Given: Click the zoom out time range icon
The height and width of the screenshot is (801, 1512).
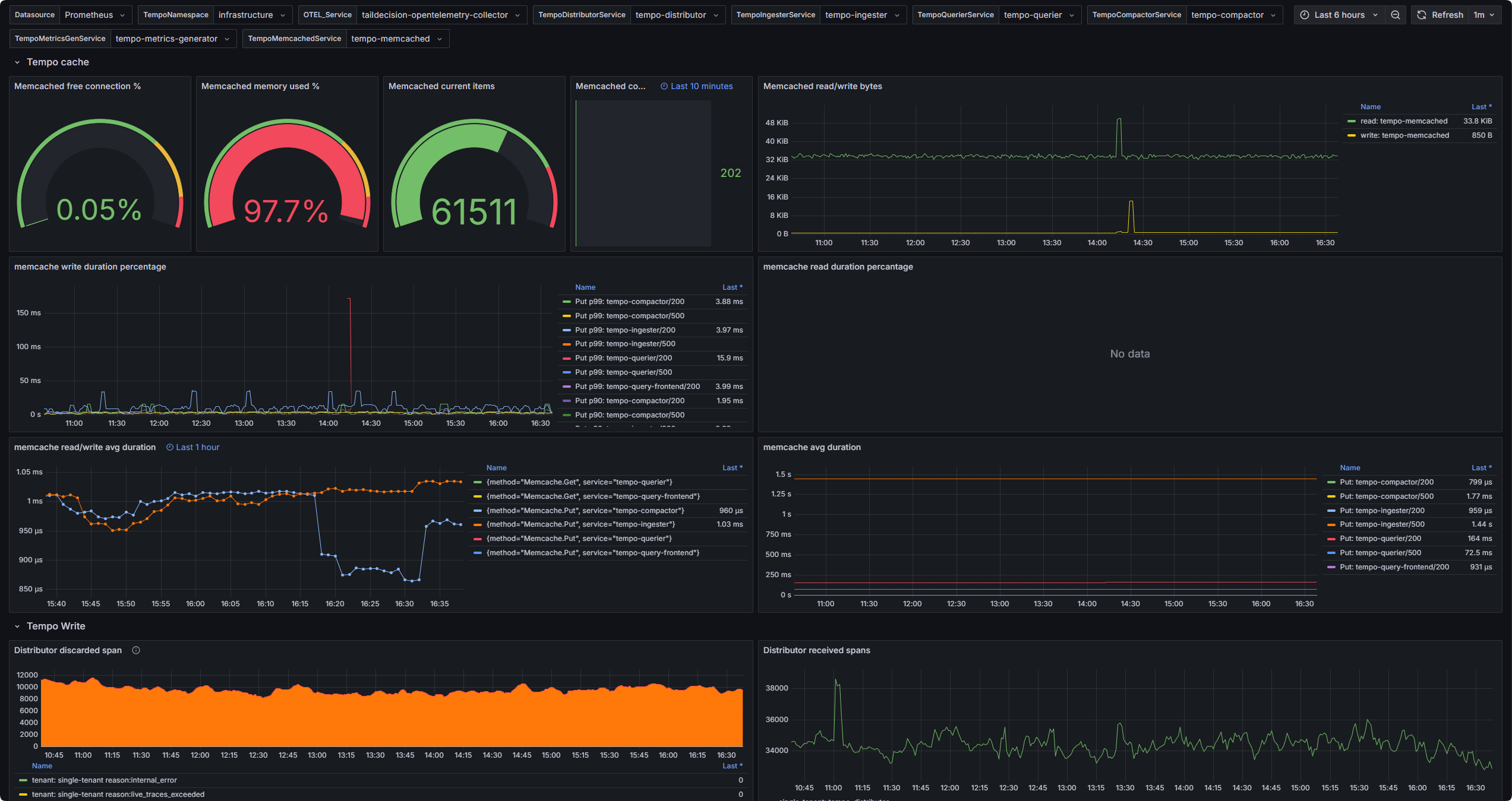Looking at the screenshot, I should 1396,15.
